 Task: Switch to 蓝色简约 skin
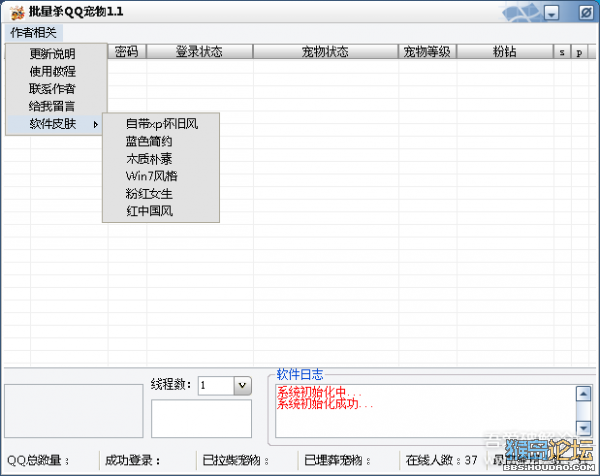tap(149, 141)
